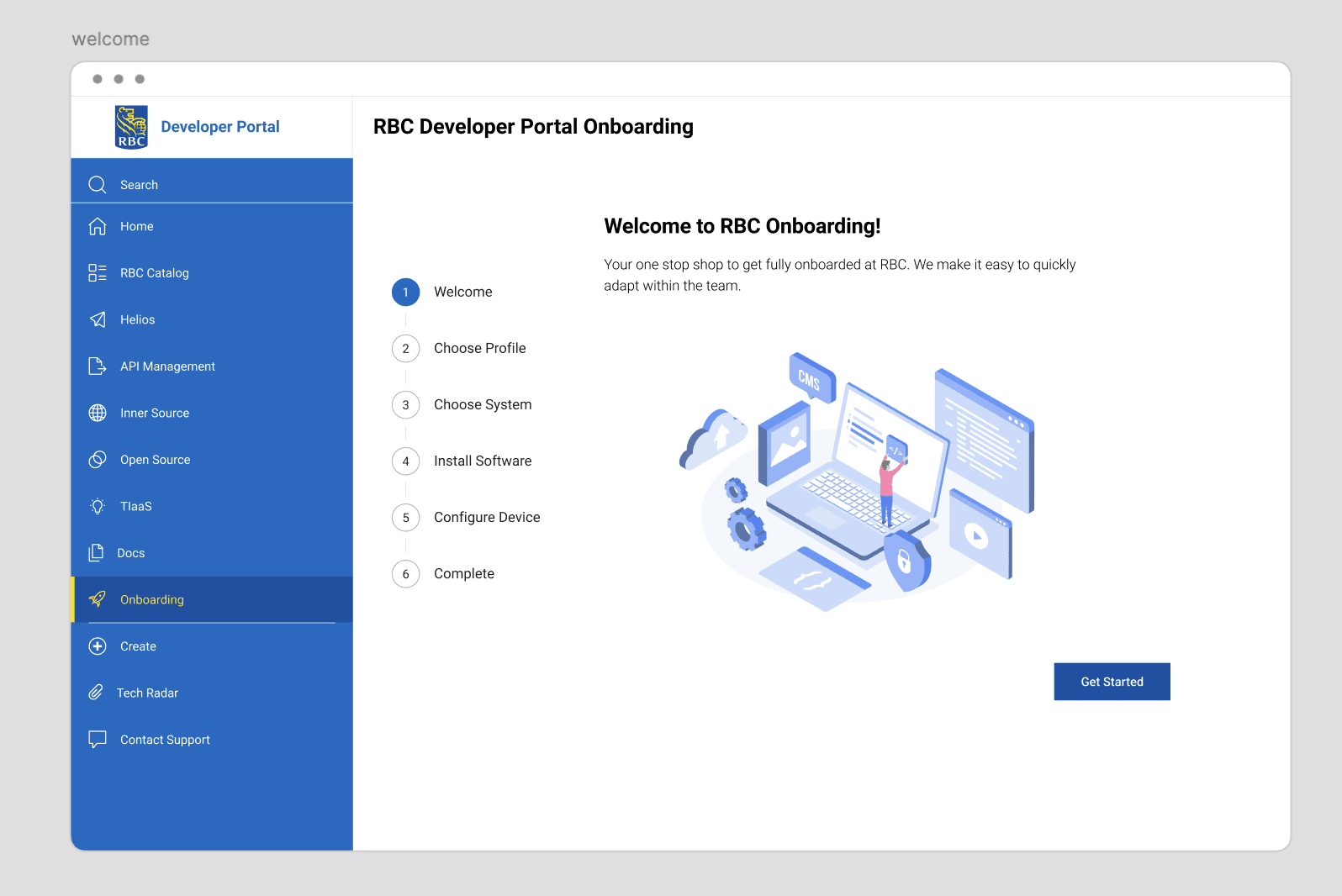Viewport: 1342px width, 896px height.
Task: Open Contact Support label
Action: tap(165, 740)
